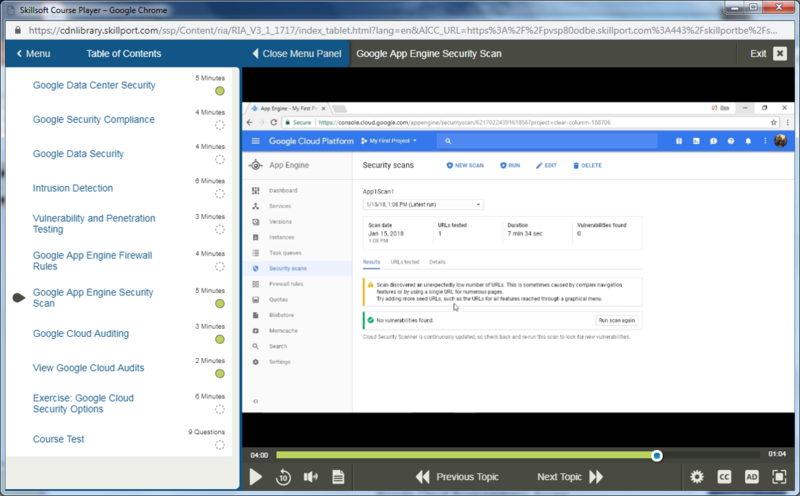800x496 pixels.
Task: Click Data Center Security completion indicator
Action: click(219, 91)
